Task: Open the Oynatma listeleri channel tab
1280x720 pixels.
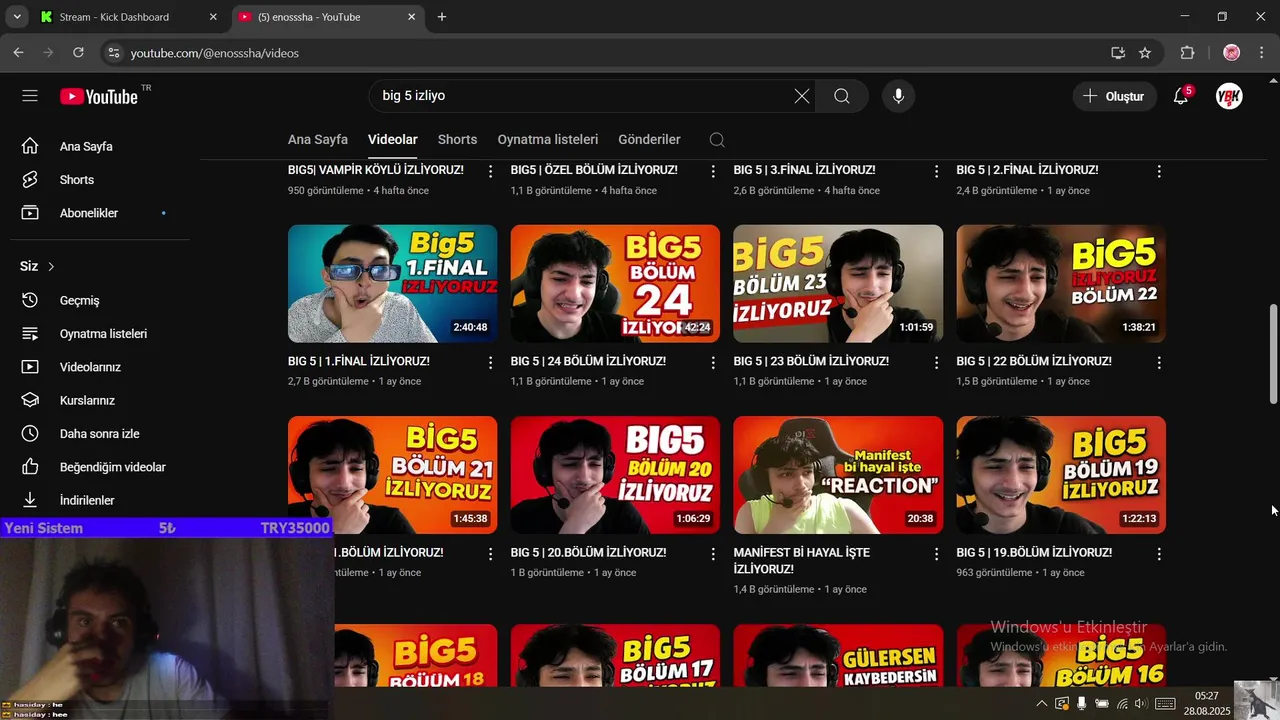Action: 548,140
